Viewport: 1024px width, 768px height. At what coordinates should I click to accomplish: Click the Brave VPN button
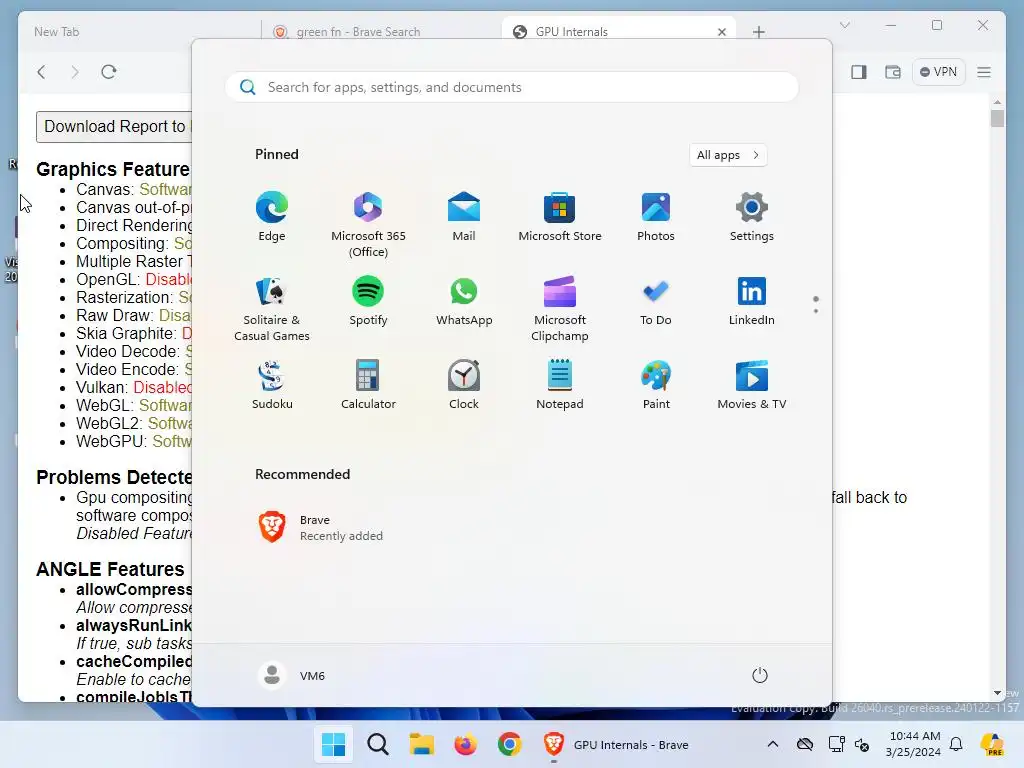click(938, 72)
